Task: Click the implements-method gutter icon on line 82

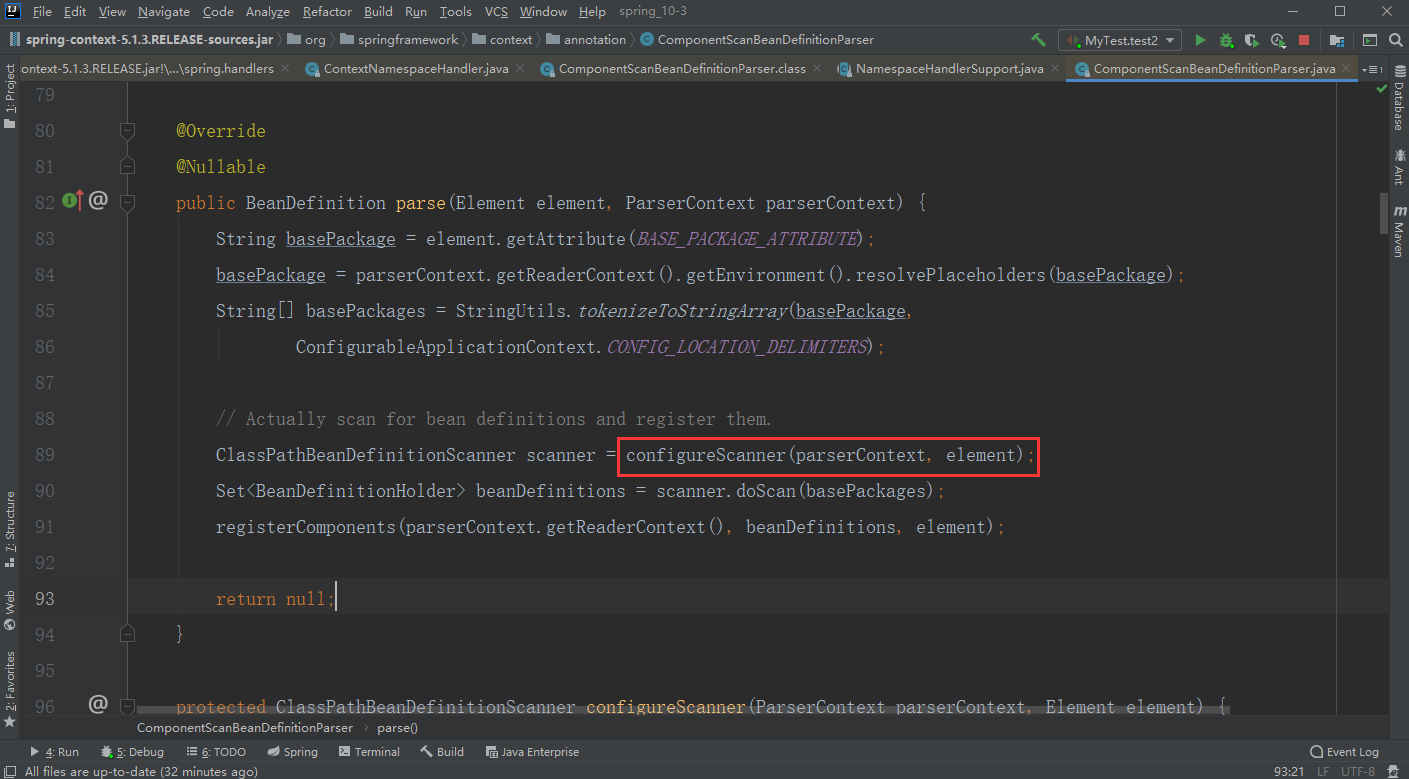Action: 72,202
